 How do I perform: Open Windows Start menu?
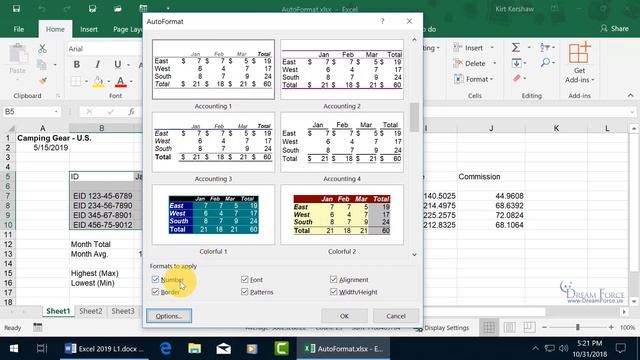click(x=13, y=349)
